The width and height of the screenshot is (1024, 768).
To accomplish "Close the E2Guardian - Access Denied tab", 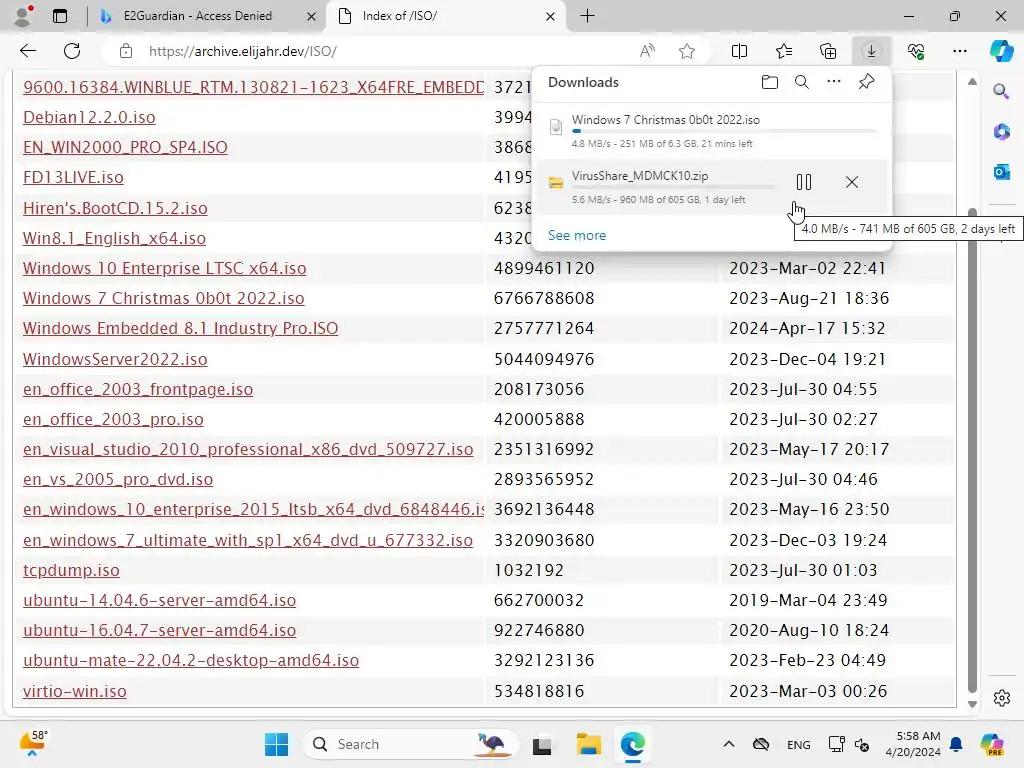I will (312, 16).
